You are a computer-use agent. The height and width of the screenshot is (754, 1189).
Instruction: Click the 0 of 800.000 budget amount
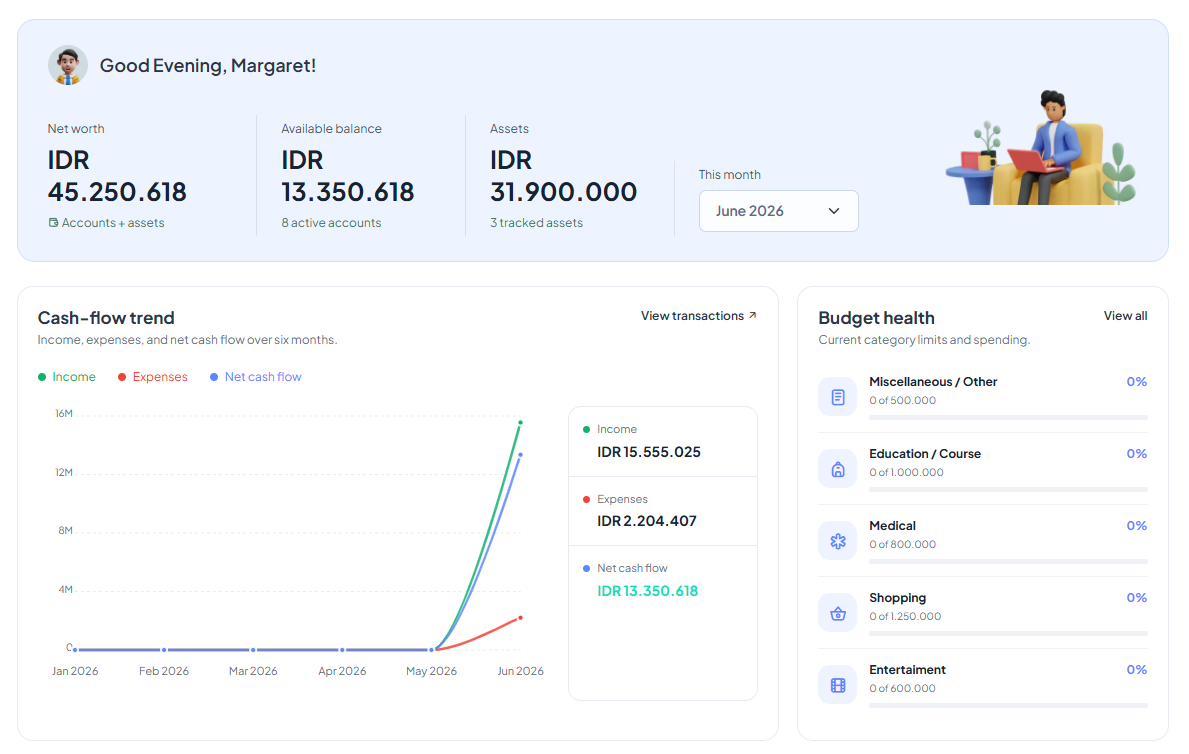coord(902,545)
